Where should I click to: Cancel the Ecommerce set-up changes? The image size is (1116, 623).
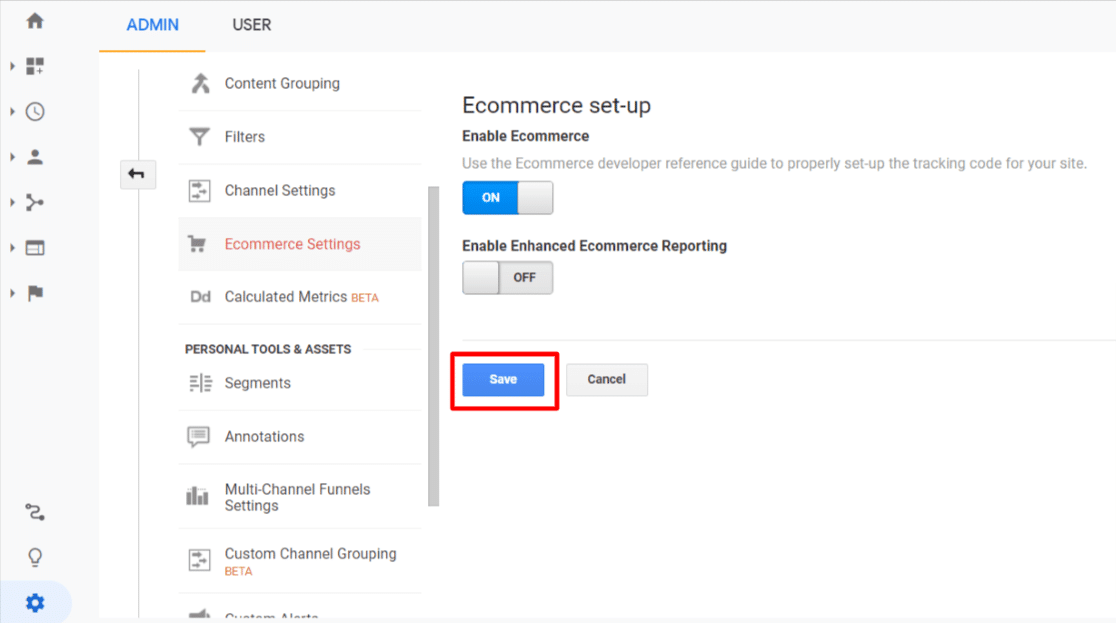click(606, 379)
